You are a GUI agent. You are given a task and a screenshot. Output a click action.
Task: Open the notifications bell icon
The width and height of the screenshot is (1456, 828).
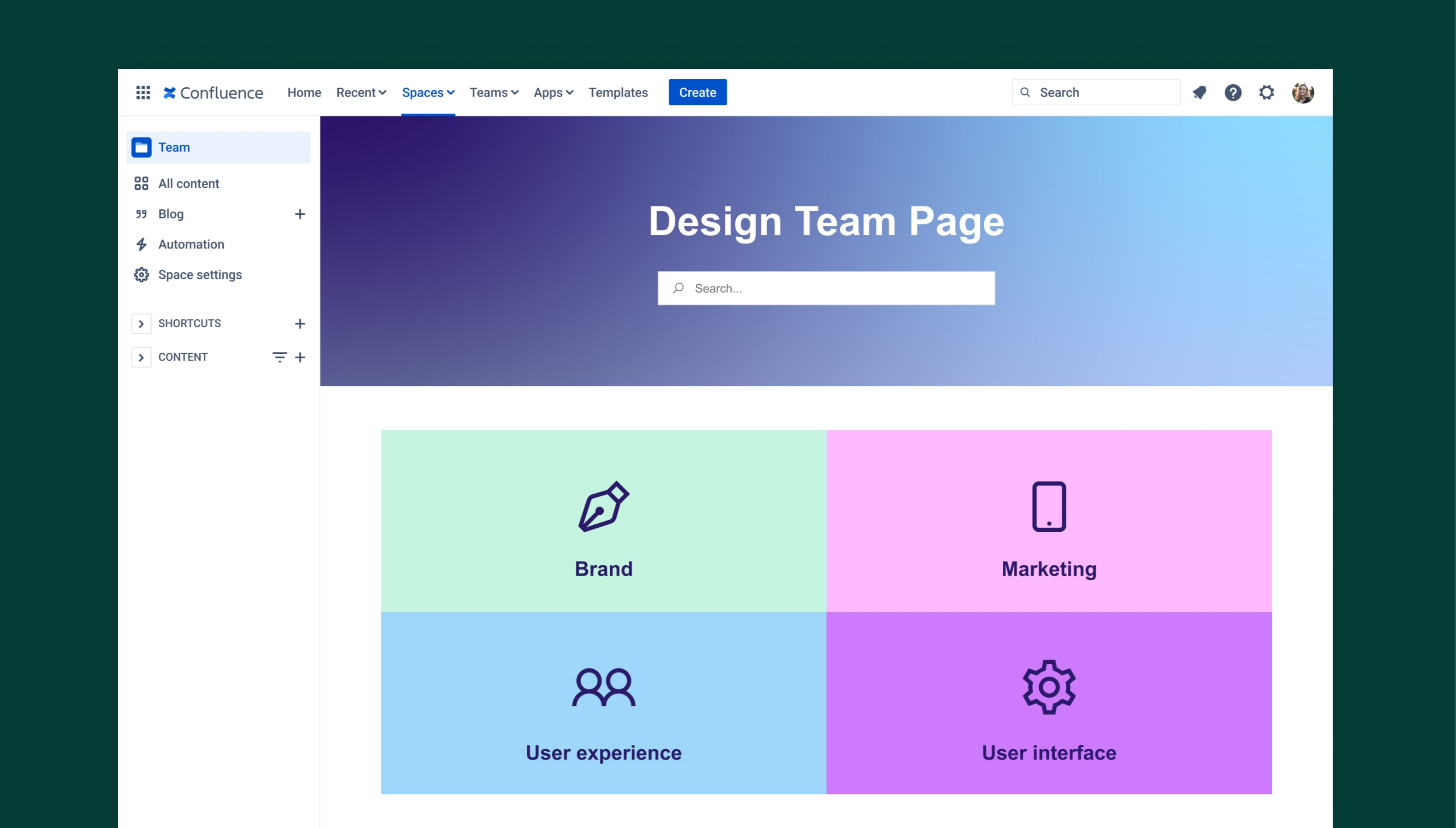tap(1200, 92)
